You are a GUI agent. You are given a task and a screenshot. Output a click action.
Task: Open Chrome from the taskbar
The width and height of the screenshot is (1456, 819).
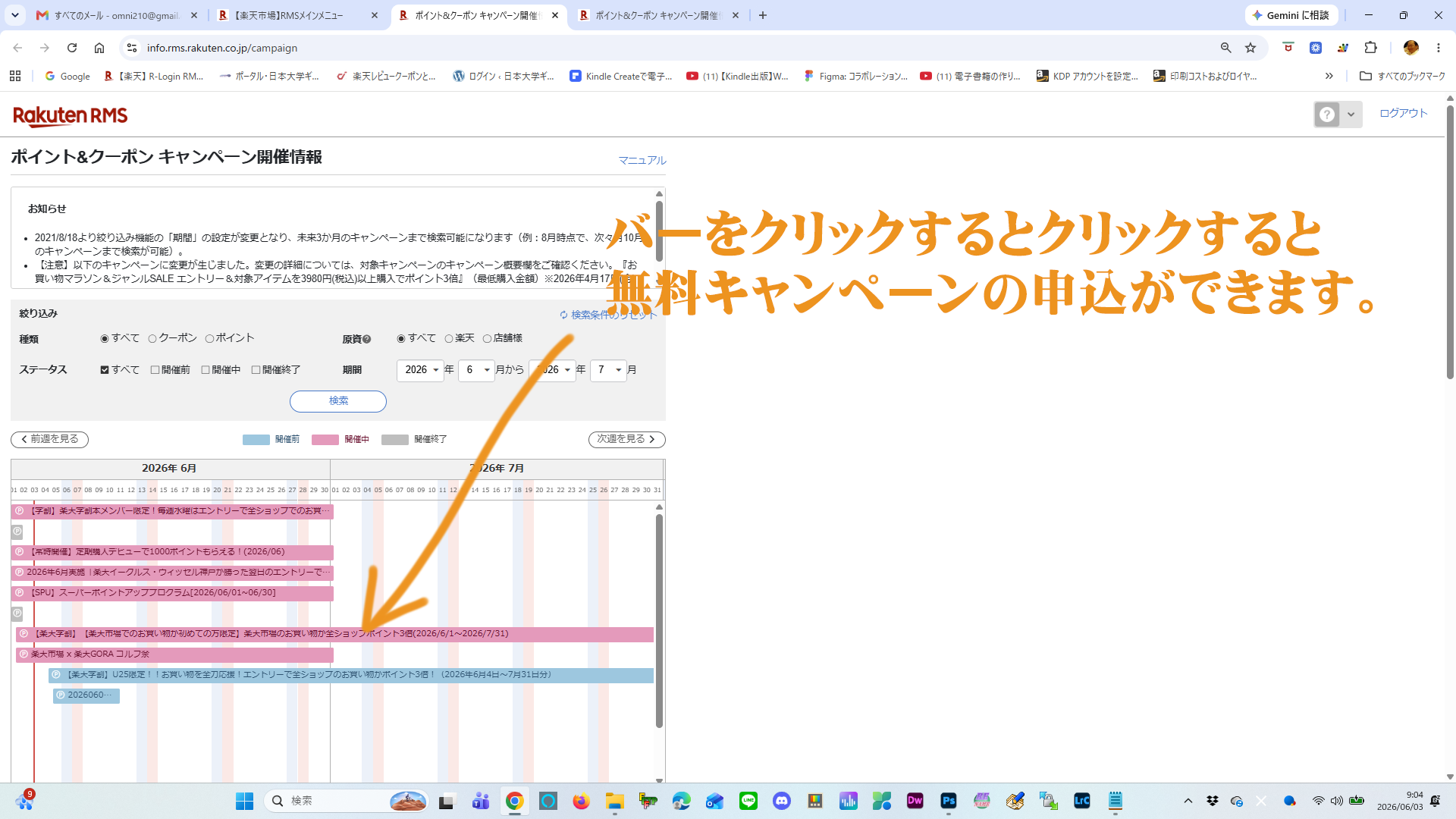click(x=515, y=801)
